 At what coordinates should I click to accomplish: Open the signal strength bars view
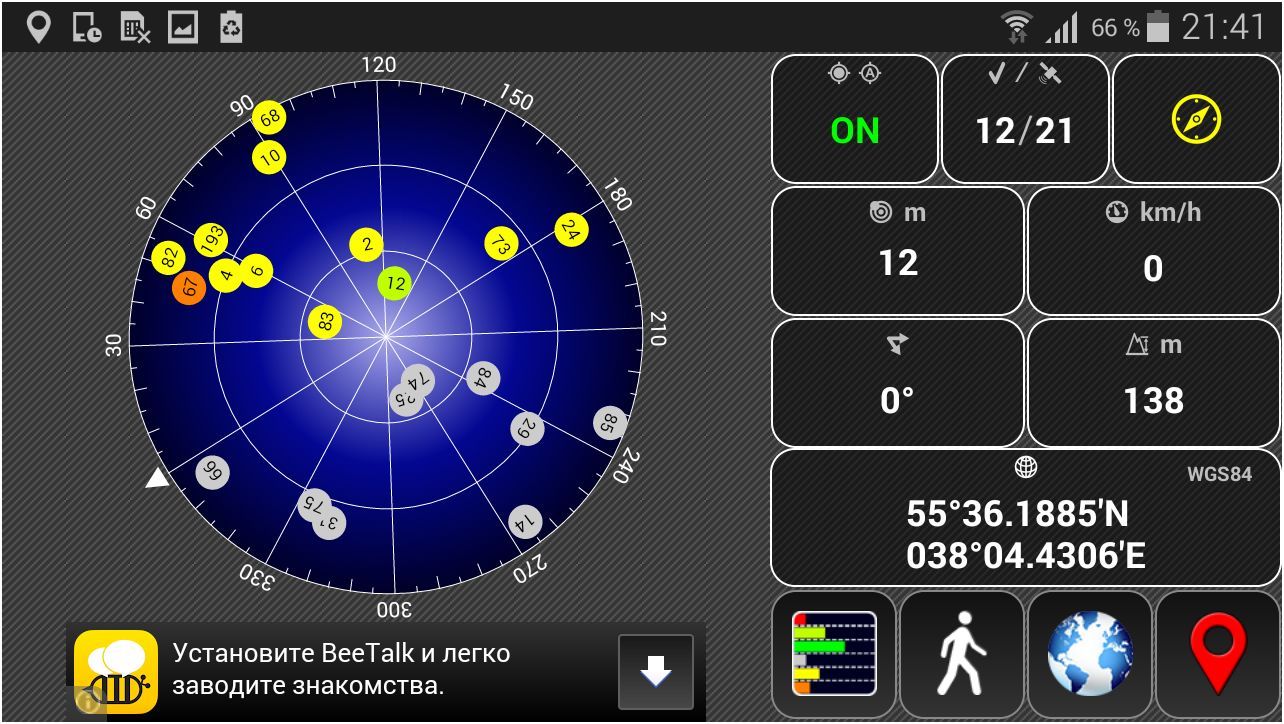click(x=834, y=654)
